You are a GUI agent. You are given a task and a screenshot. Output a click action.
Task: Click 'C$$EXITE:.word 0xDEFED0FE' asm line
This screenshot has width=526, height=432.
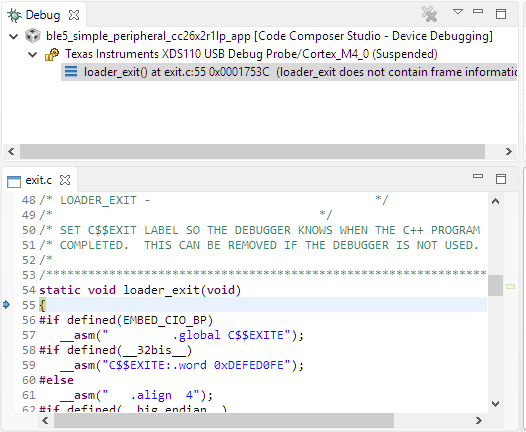pyautogui.click(x=182, y=365)
